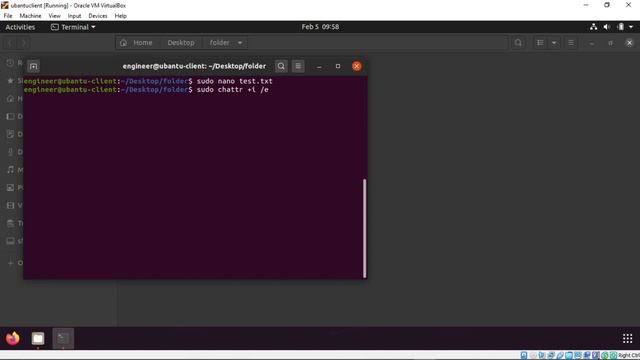
Task: Select the Videos sidebar icon in Files
Action: coord(10,205)
